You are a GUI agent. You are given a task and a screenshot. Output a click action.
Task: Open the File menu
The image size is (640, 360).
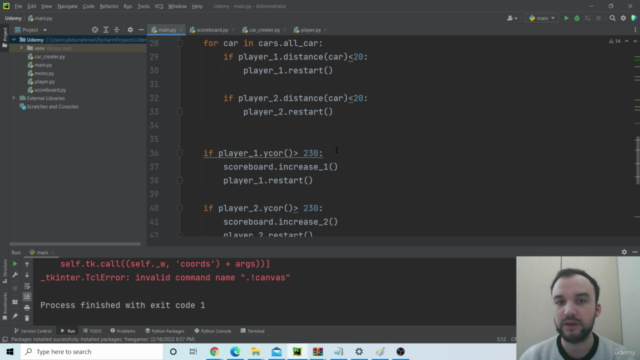pyautogui.click(x=18, y=6)
